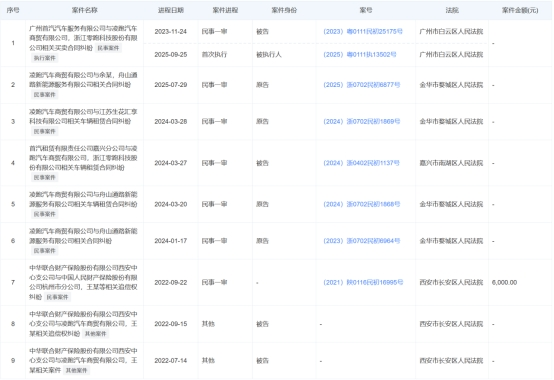The height and width of the screenshot is (380, 554).
Task: Click row 3 case name mentioning 江苏生花汇享科技
Action: point(83,117)
